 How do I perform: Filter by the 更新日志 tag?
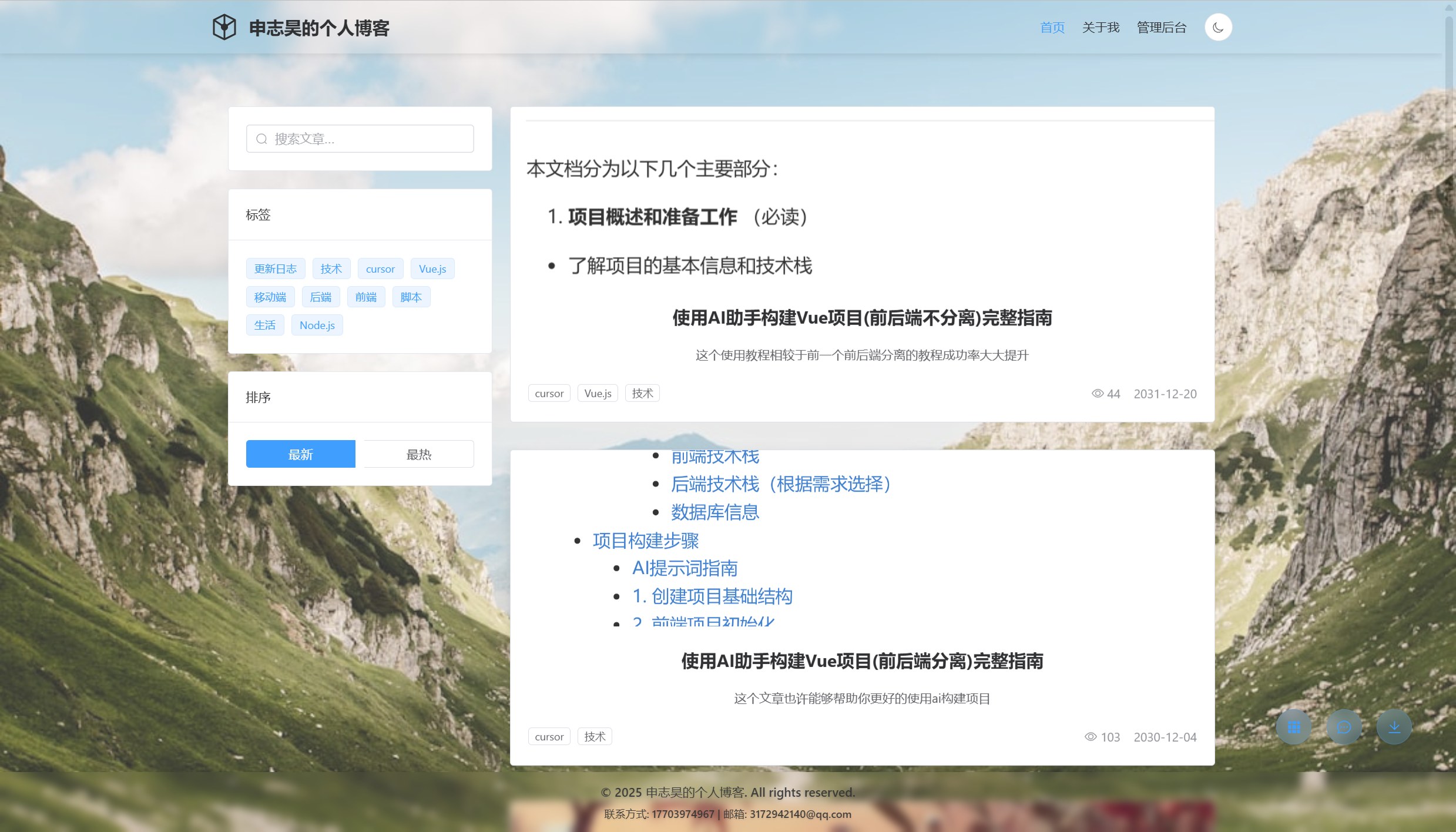[276, 269]
